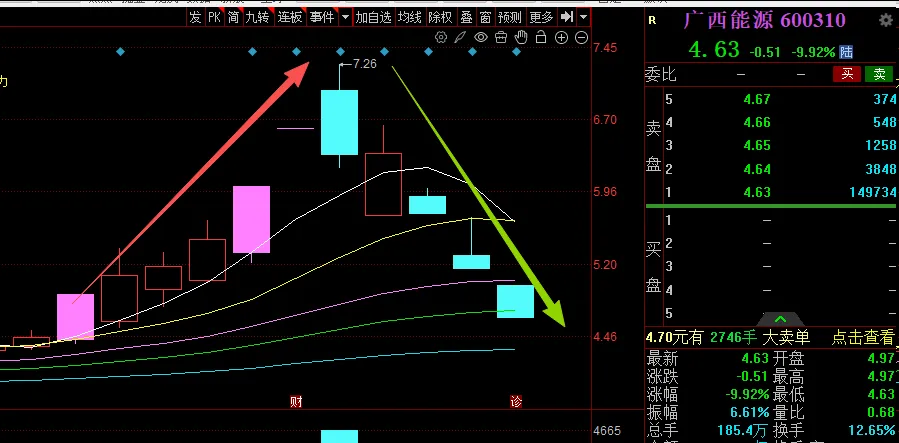Toggle the 连板 indicator button

[x=290, y=17]
